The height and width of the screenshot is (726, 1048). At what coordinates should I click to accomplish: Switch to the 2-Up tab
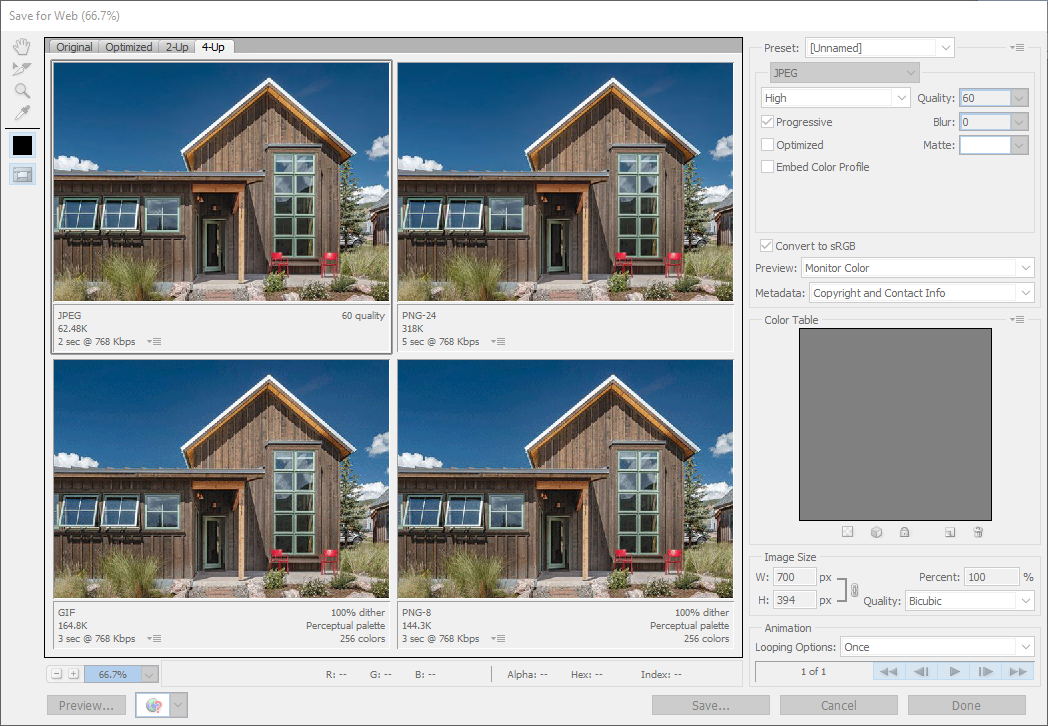click(176, 47)
